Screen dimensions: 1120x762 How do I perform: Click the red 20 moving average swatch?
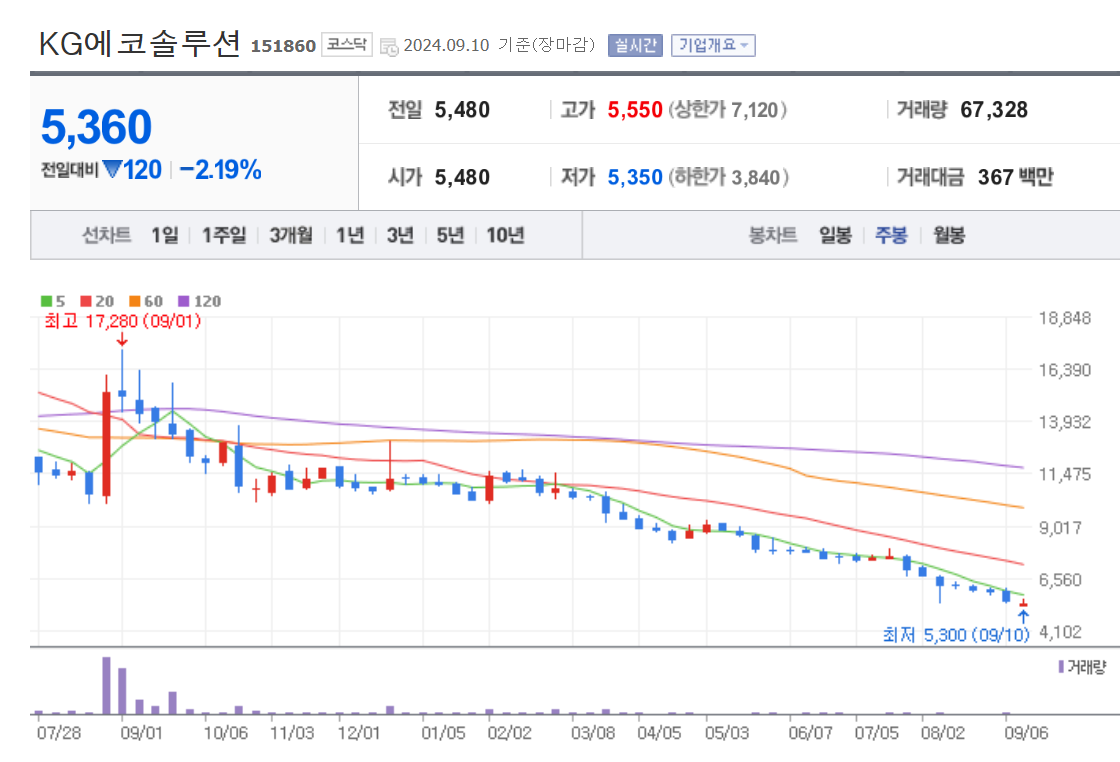(x=86, y=301)
